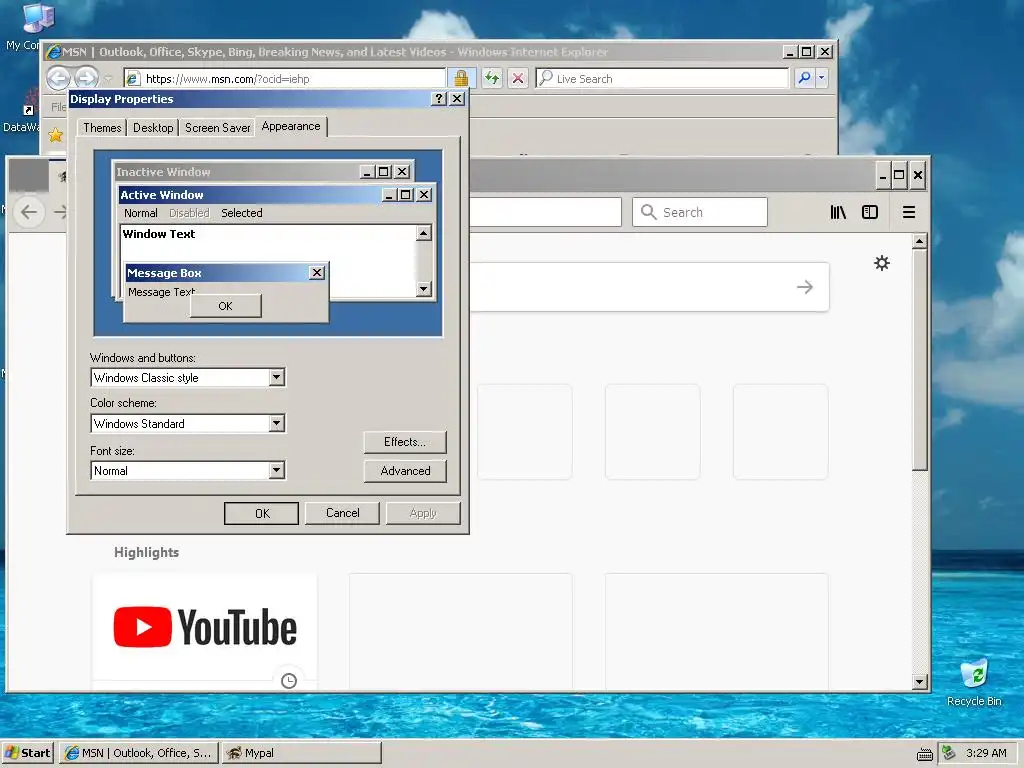Screen dimensions: 1024x768
Task: Click the Display Properties help question button
Action: coord(439,99)
